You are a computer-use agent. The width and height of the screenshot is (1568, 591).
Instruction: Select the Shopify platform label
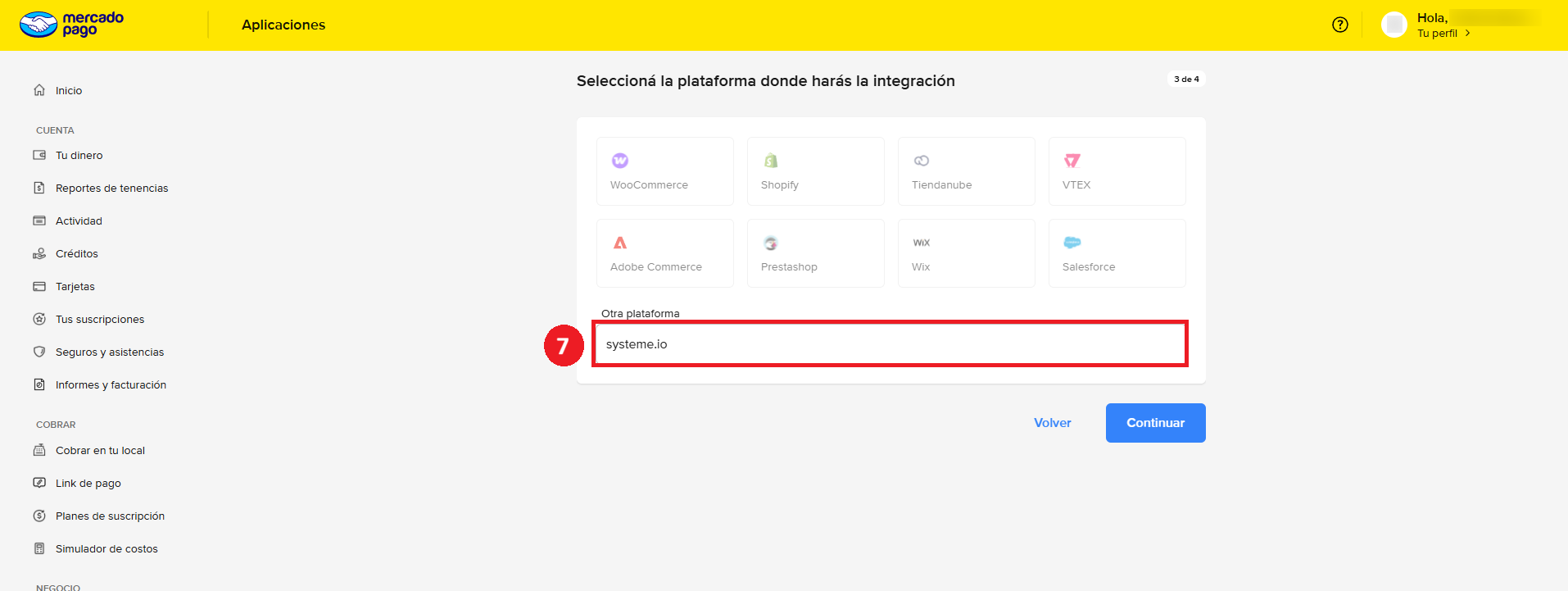[x=780, y=185]
